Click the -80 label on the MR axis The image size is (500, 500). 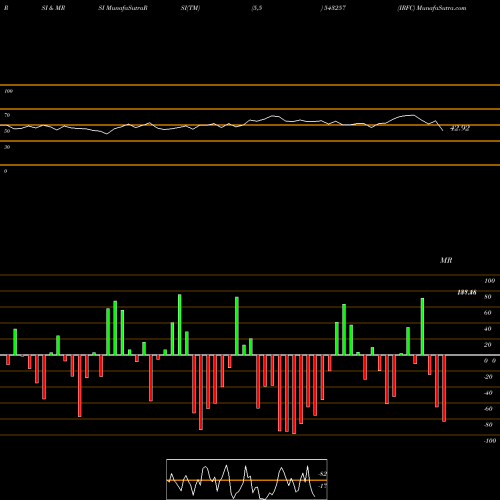tap(488, 425)
